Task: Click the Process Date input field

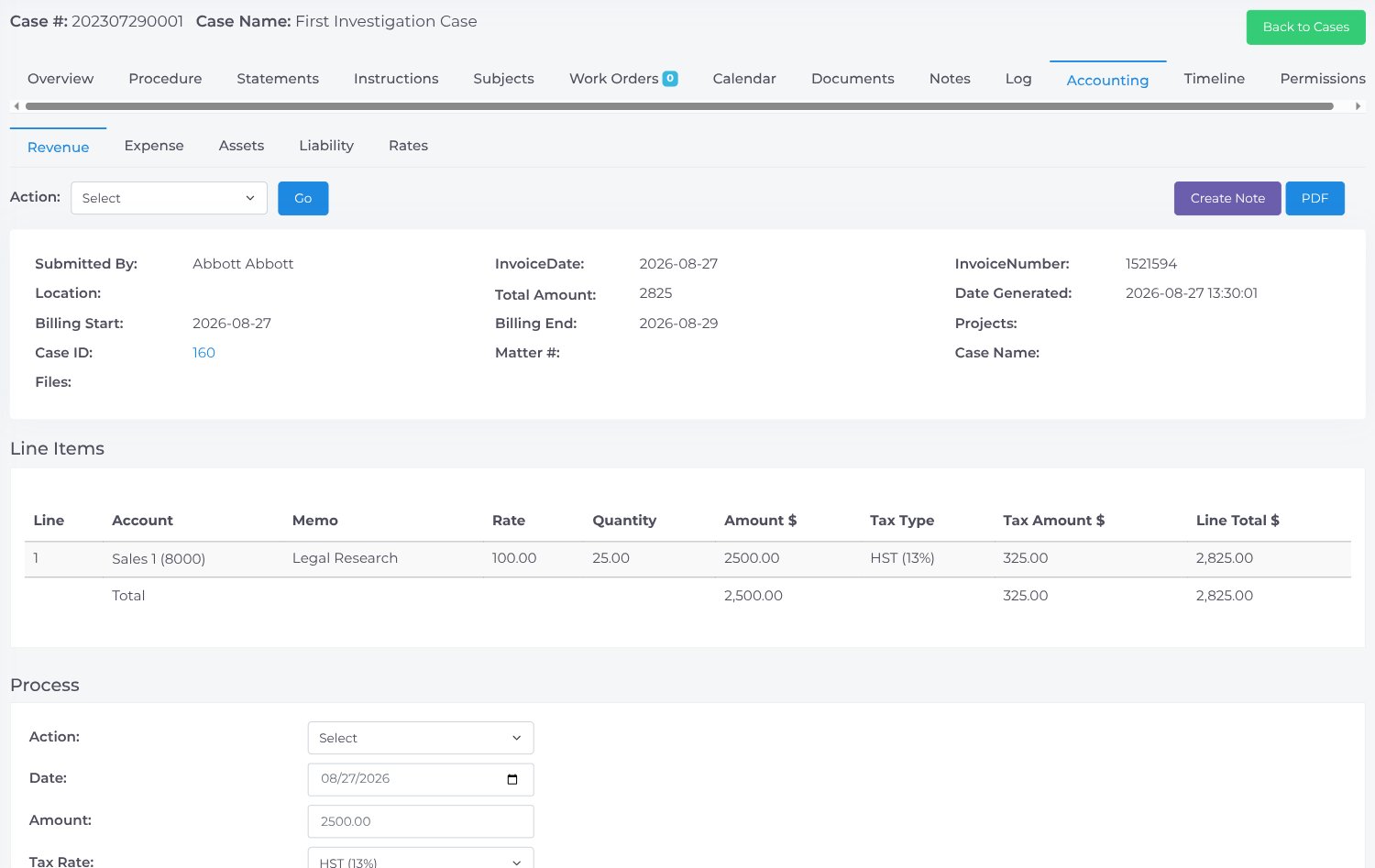Action: click(x=421, y=779)
